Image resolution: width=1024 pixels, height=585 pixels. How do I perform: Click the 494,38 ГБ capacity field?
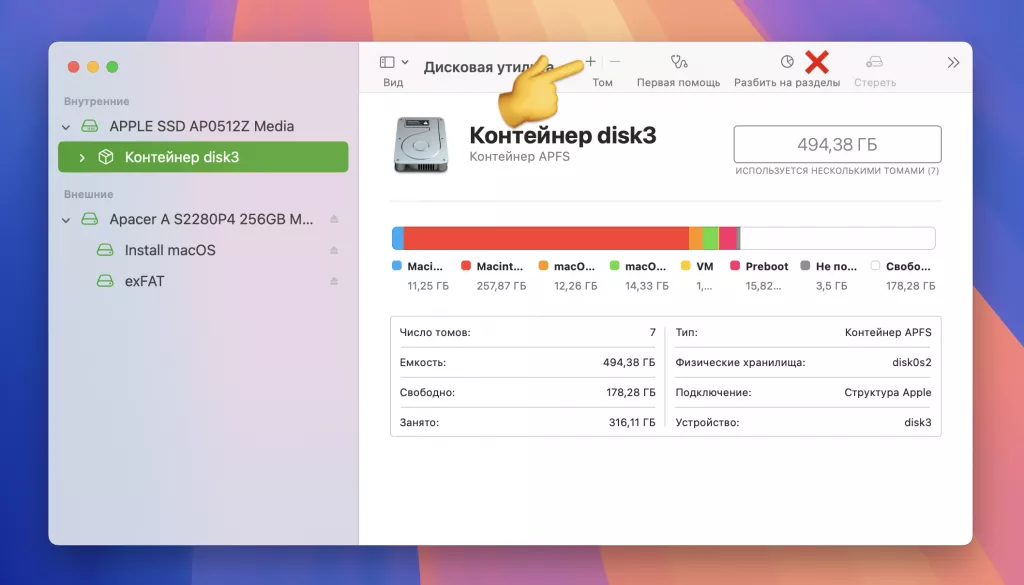[838, 143]
